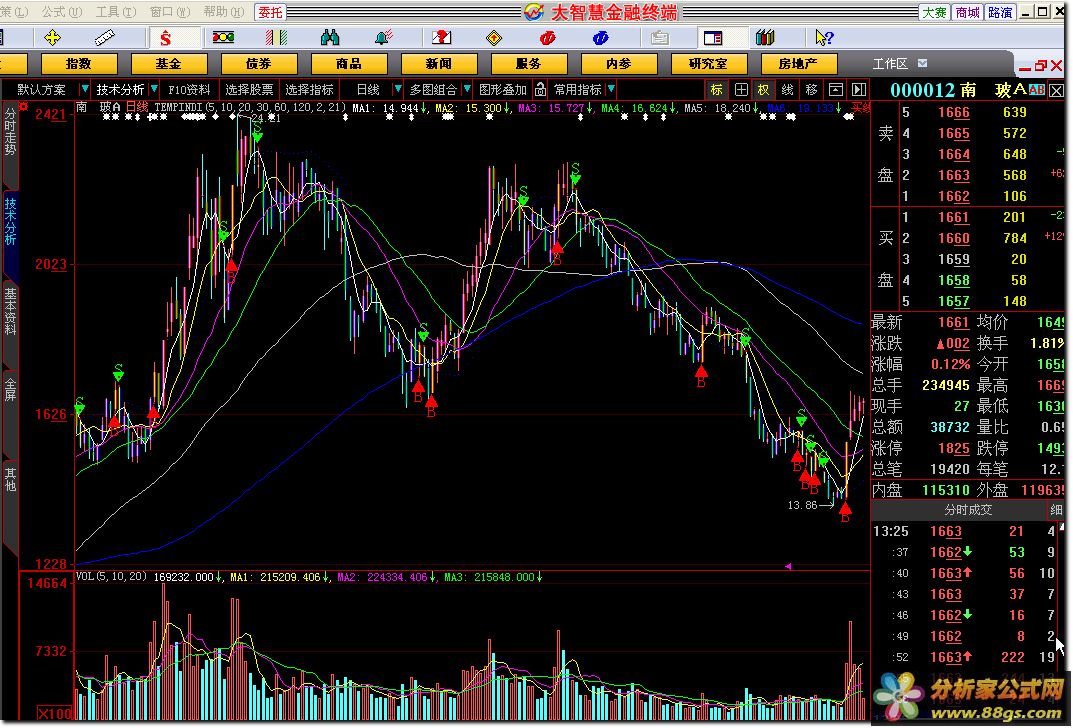Open the 内参 category button
Viewport: 1073px width, 728px height.
(619, 64)
